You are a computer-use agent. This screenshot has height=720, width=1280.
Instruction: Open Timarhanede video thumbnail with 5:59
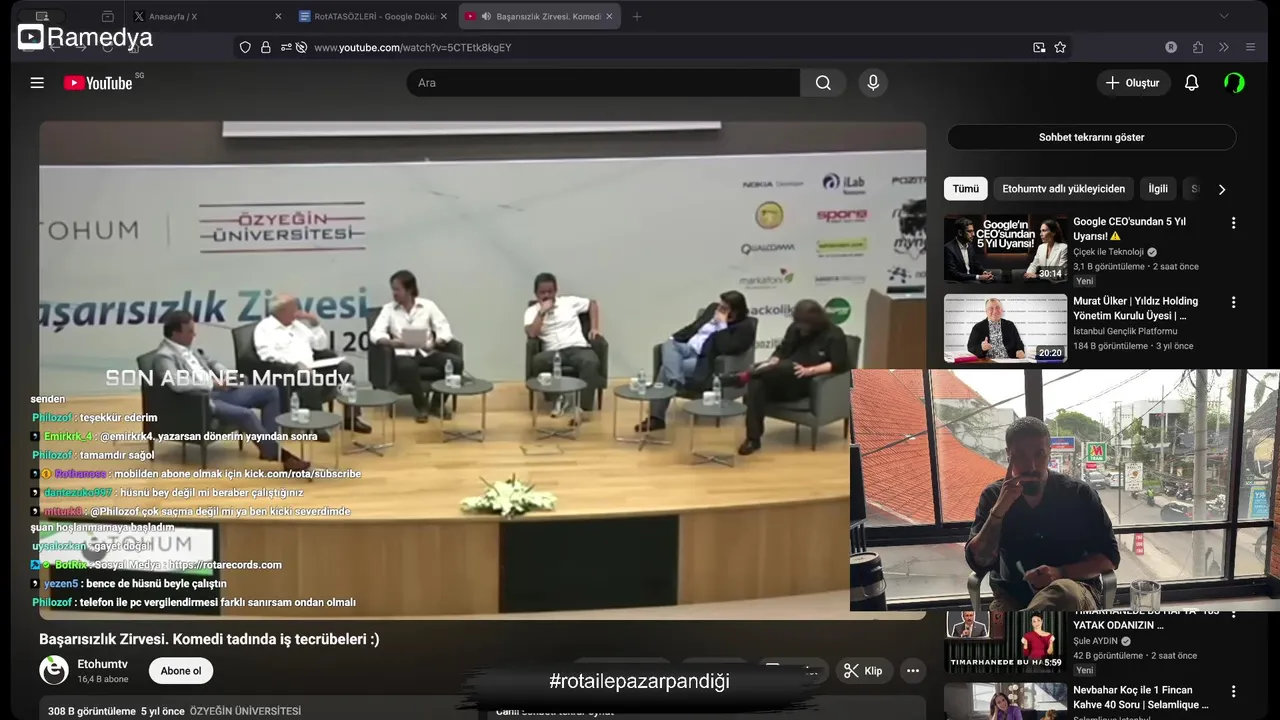1005,642
